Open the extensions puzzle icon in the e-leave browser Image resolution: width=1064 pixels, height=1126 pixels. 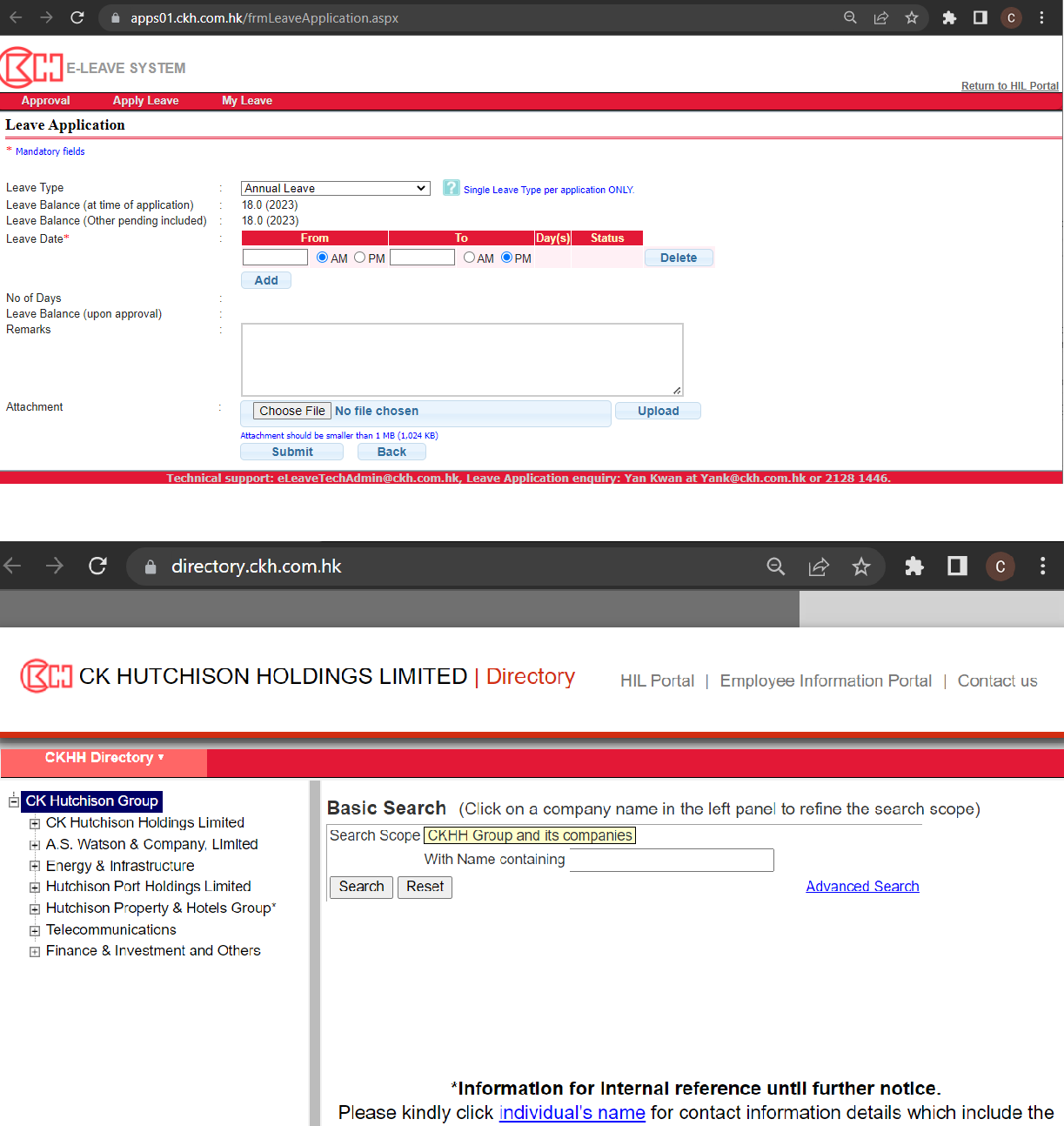(x=949, y=17)
